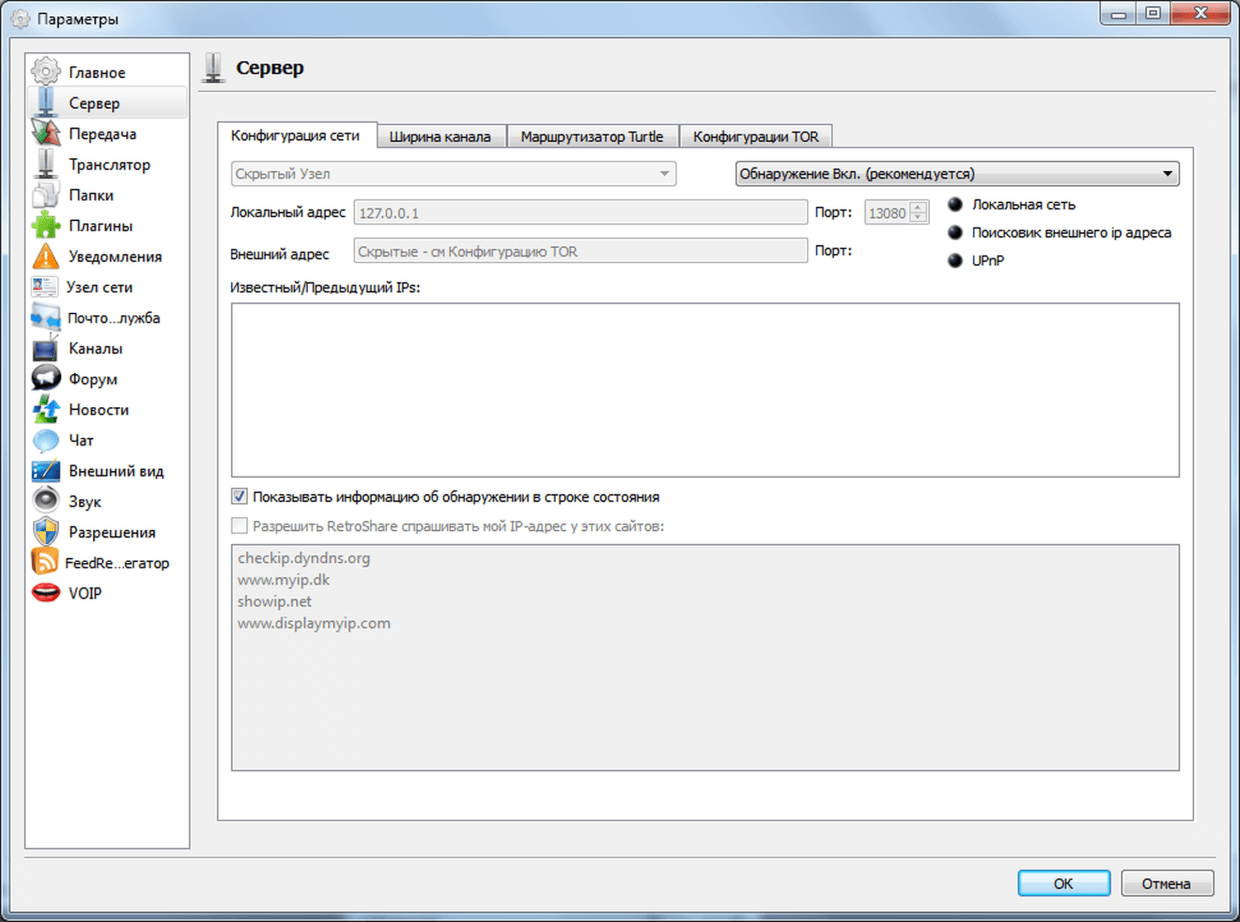Open the Плагины puzzle piece icon
Screen dimensions: 1240x922
[46, 226]
